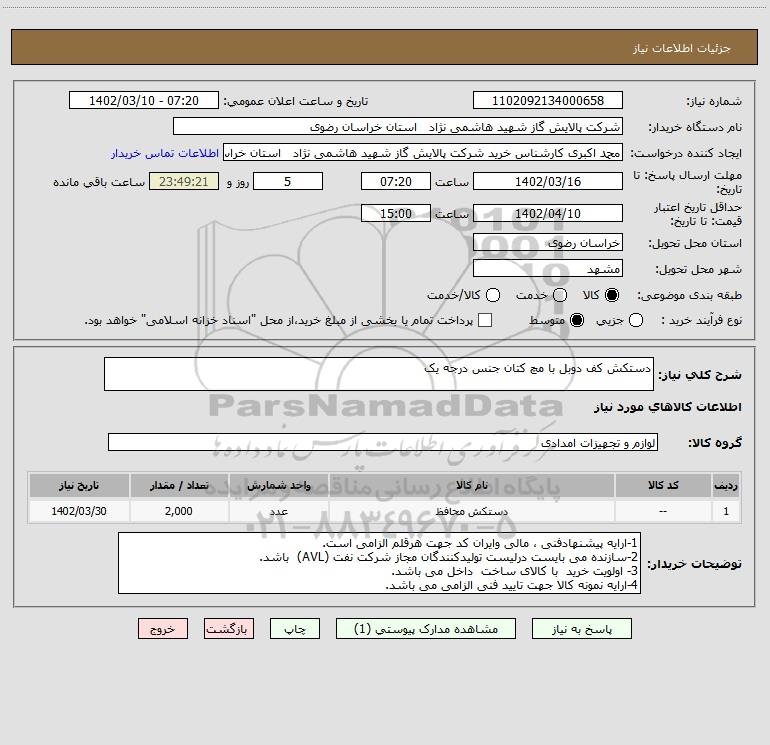Viewport: 770px width, 745px height.
Task: Click the response deadline time 07:20 field
Action: (396, 182)
